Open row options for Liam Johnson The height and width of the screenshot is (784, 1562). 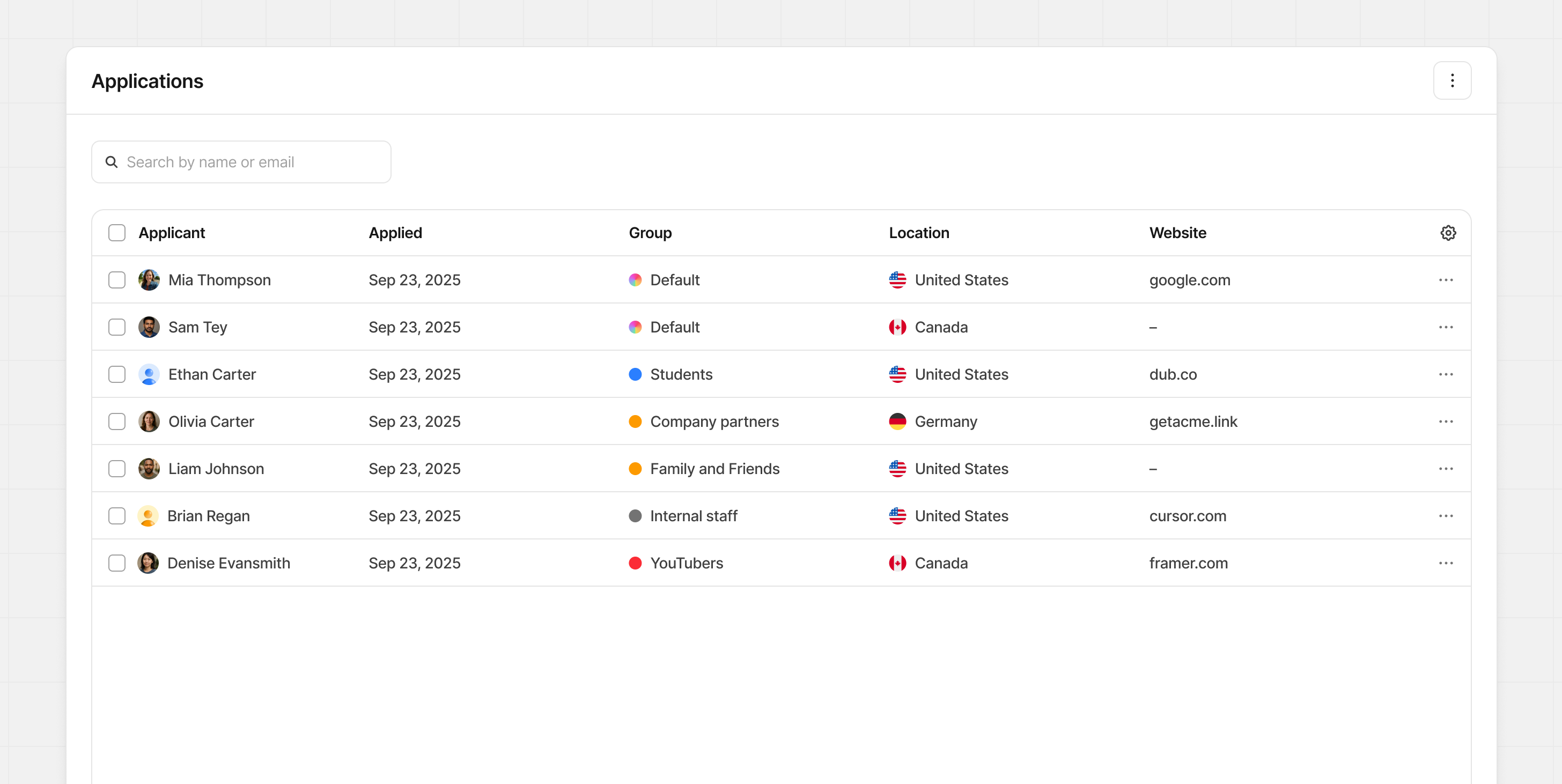pyautogui.click(x=1446, y=469)
